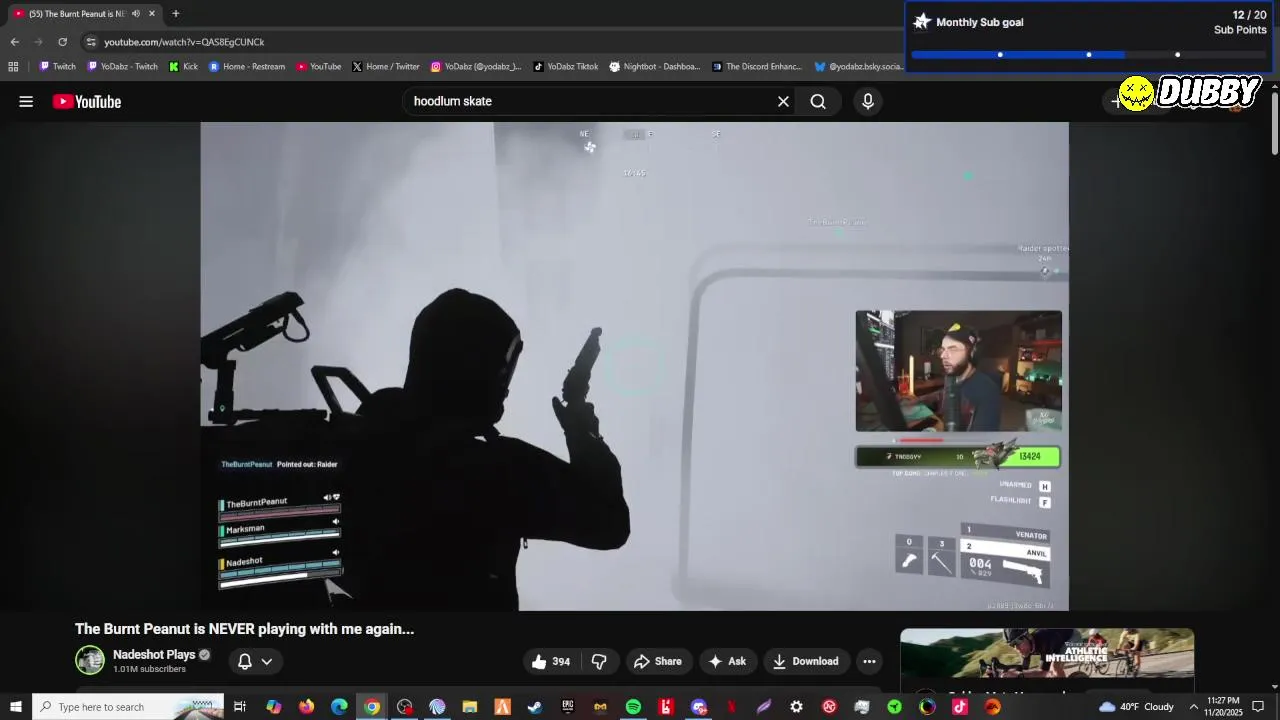Start voice search with the microphone

pos(868,101)
